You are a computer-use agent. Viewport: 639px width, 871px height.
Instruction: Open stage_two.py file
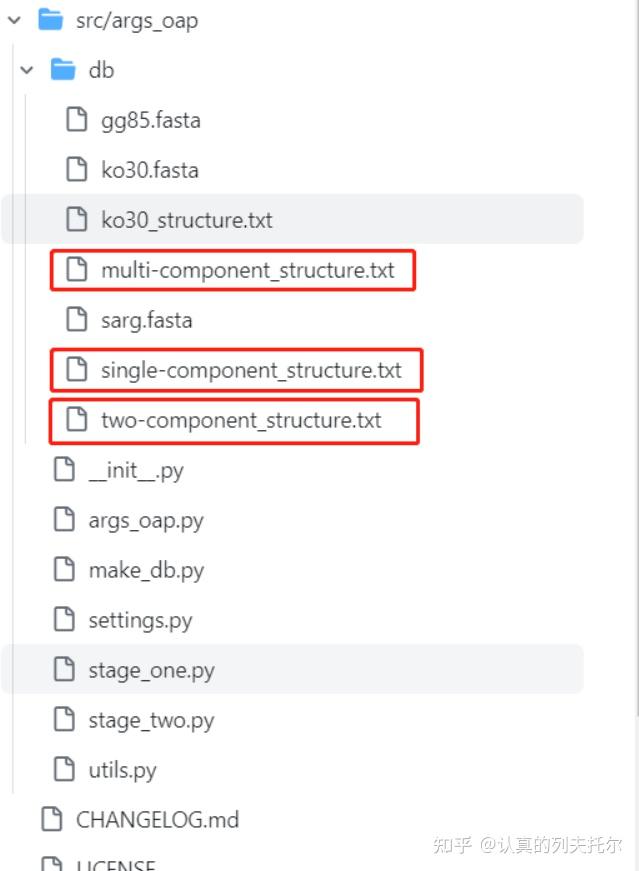pos(151,720)
